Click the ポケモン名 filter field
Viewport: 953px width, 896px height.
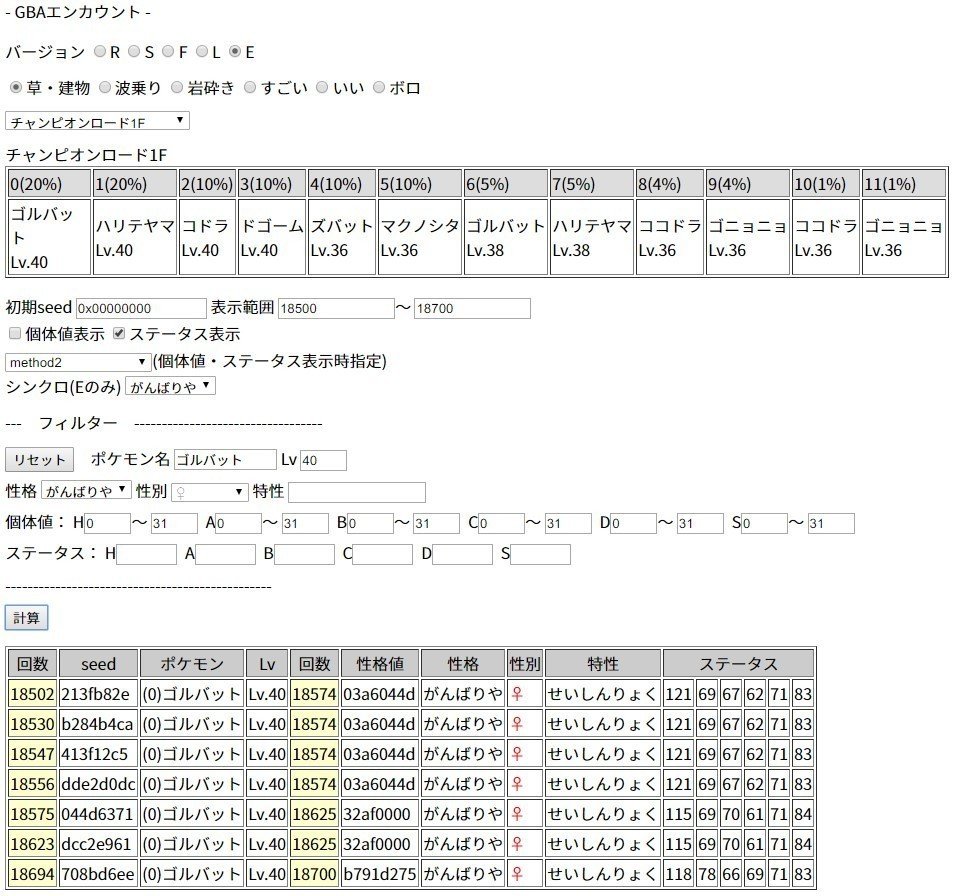coord(225,460)
